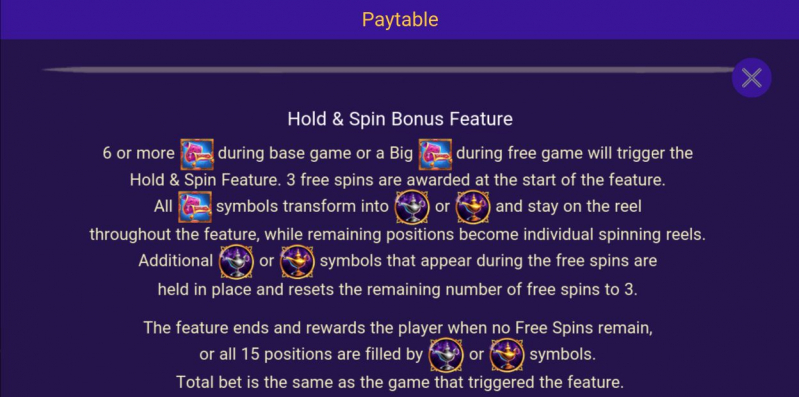
Task: Click the '3 free spins are awarded' text line
Action: [397, 180]
